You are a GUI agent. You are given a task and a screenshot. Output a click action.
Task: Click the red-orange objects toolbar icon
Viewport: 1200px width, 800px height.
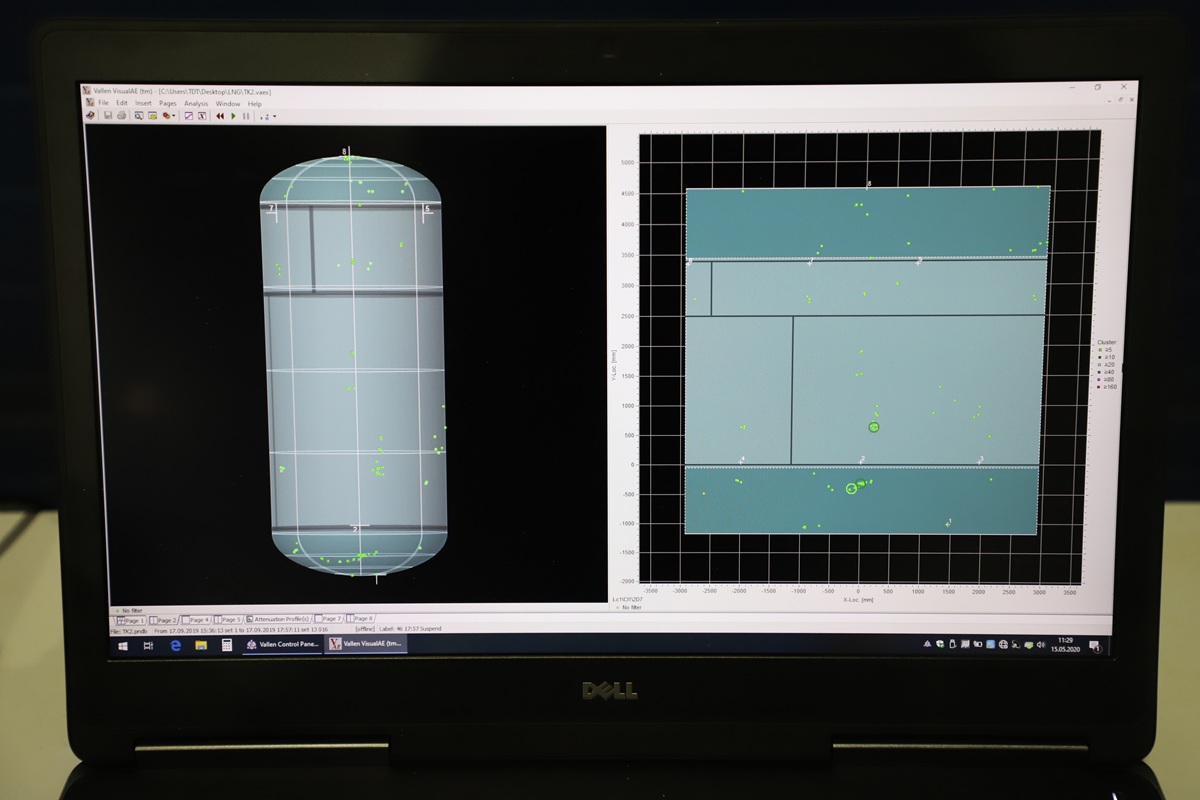[x=166, y=116]
